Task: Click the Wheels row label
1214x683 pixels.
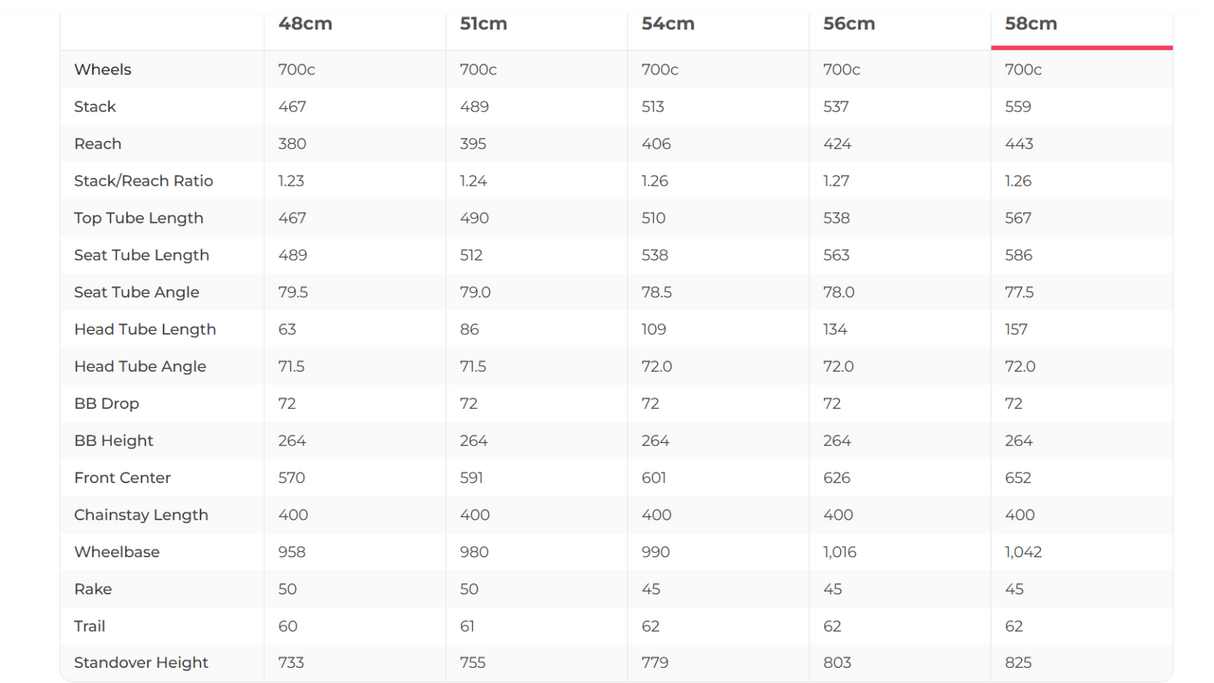Action: click(x=103, y=70)
